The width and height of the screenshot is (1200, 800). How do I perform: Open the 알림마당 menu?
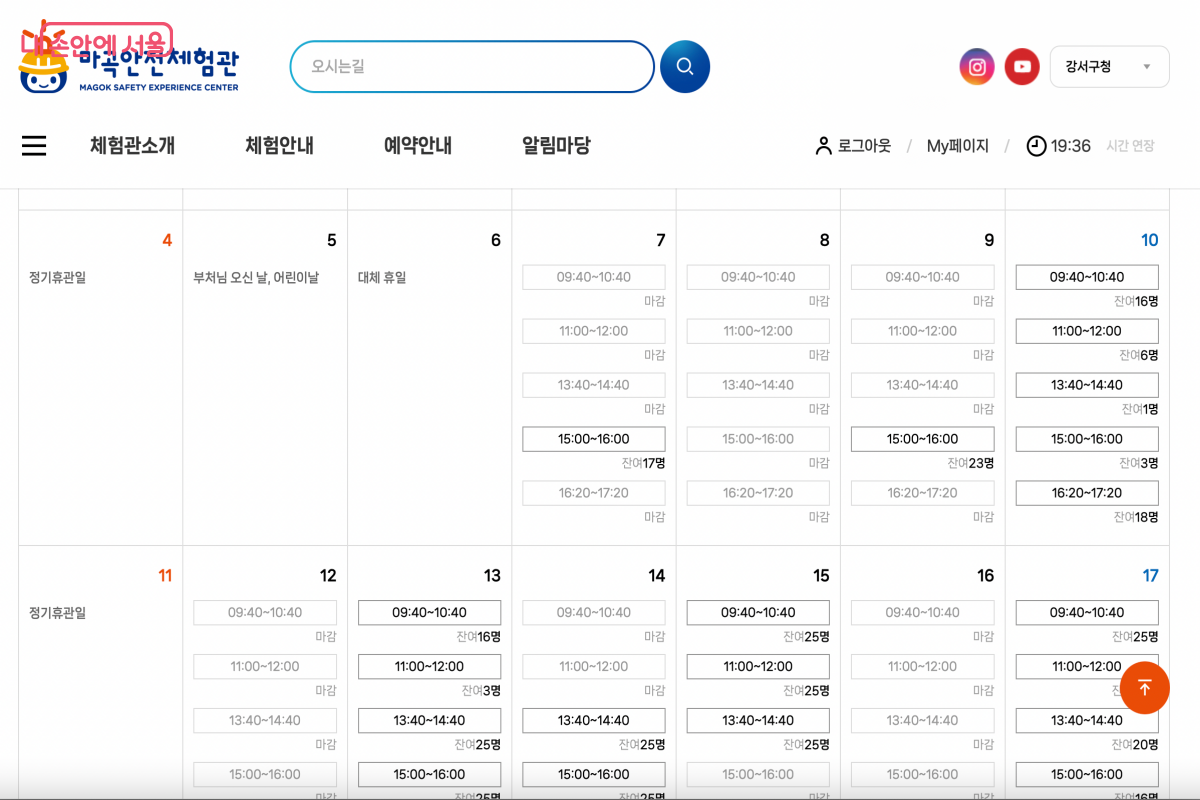(x=556, y=146)
